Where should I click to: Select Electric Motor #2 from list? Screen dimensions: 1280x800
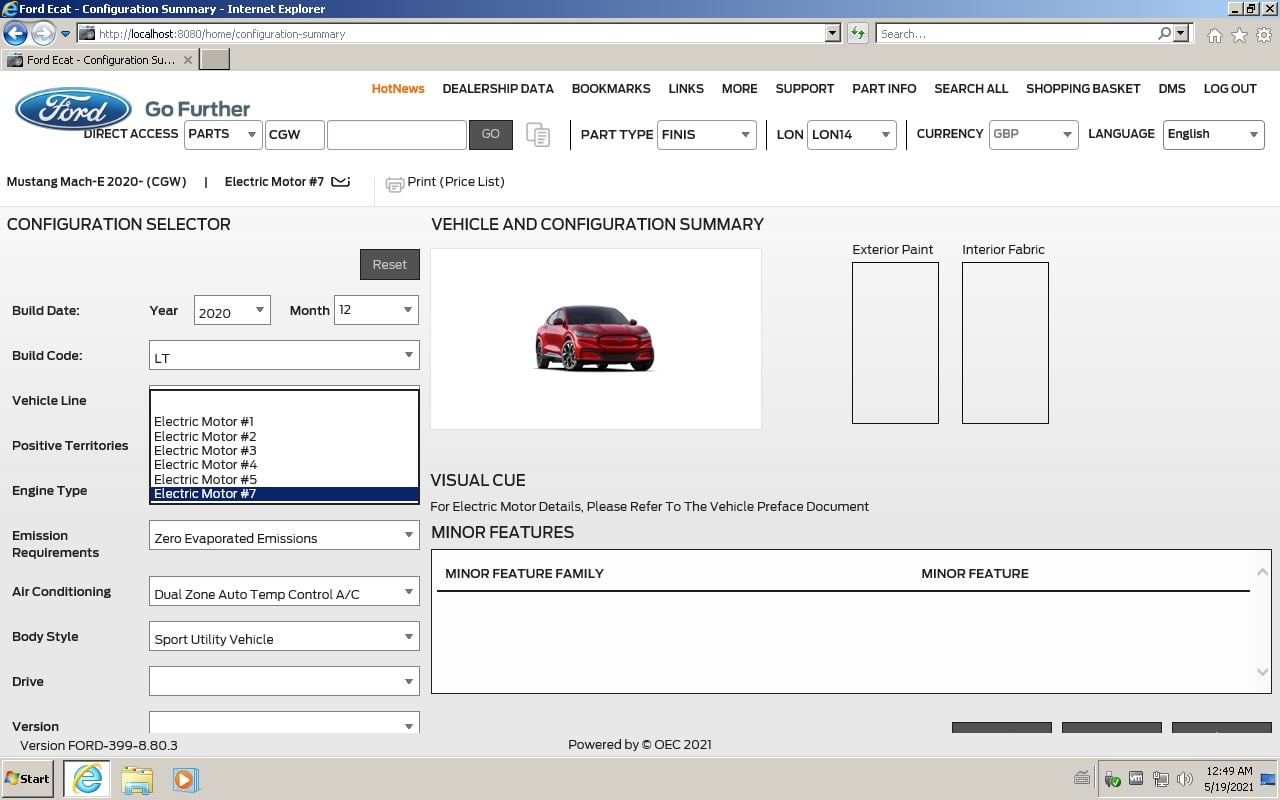284,436
